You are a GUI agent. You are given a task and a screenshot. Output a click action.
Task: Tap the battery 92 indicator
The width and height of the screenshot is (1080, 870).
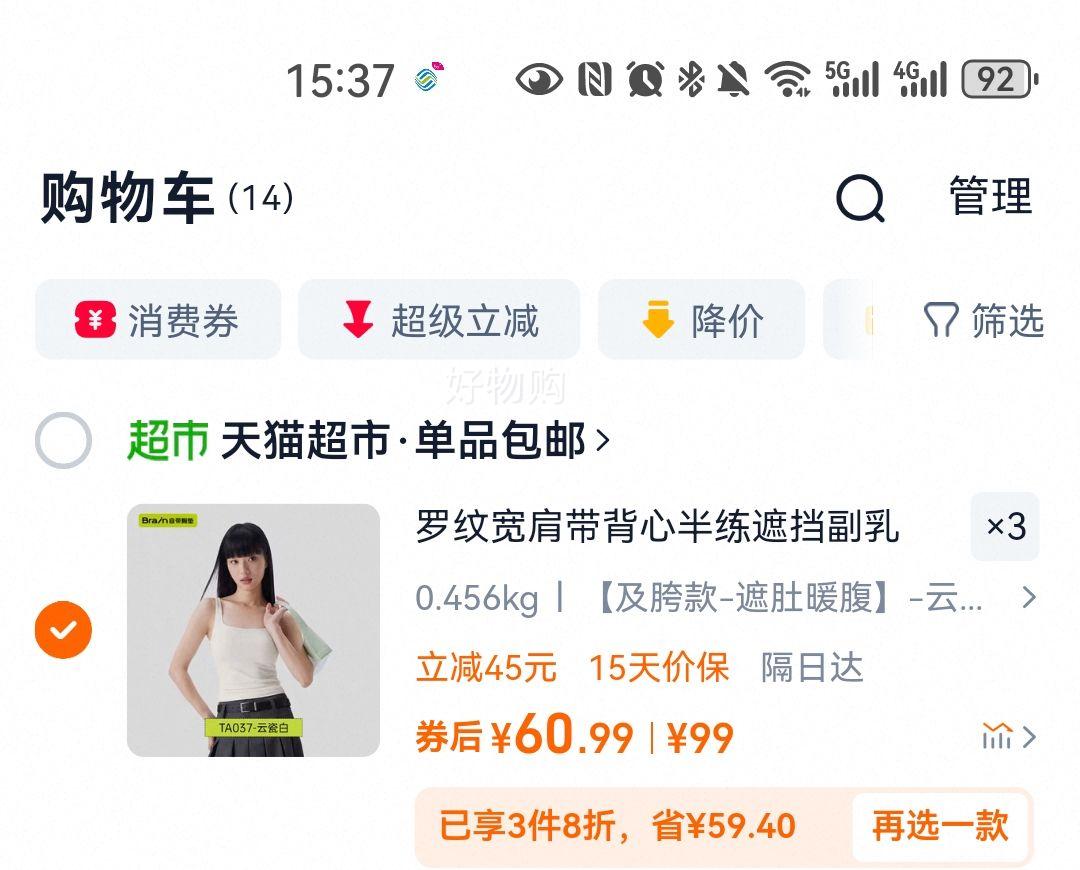999,79
